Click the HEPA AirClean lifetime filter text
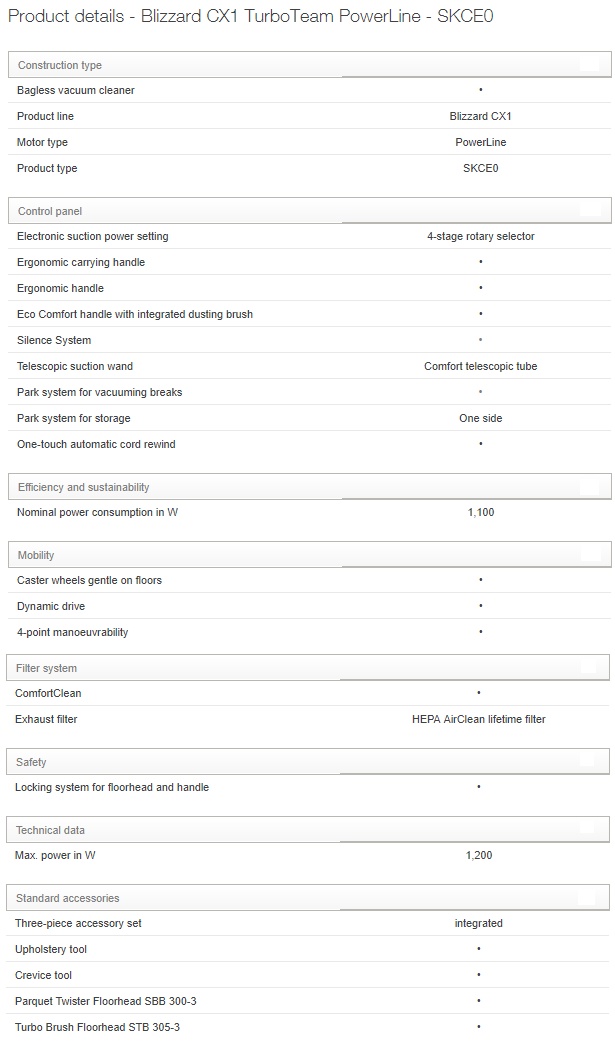Screen dimensions: 615x1051 [x=478, y=719]
